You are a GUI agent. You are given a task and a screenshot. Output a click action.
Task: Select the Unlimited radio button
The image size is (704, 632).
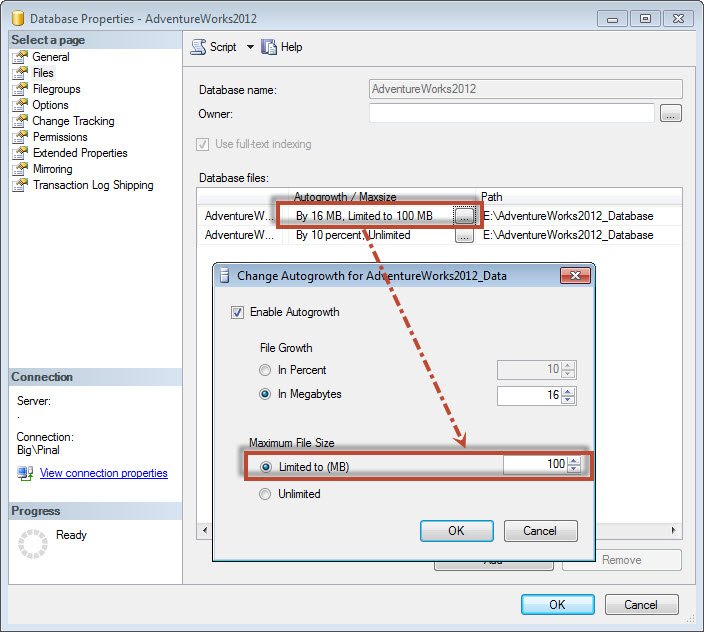(265, 494)
